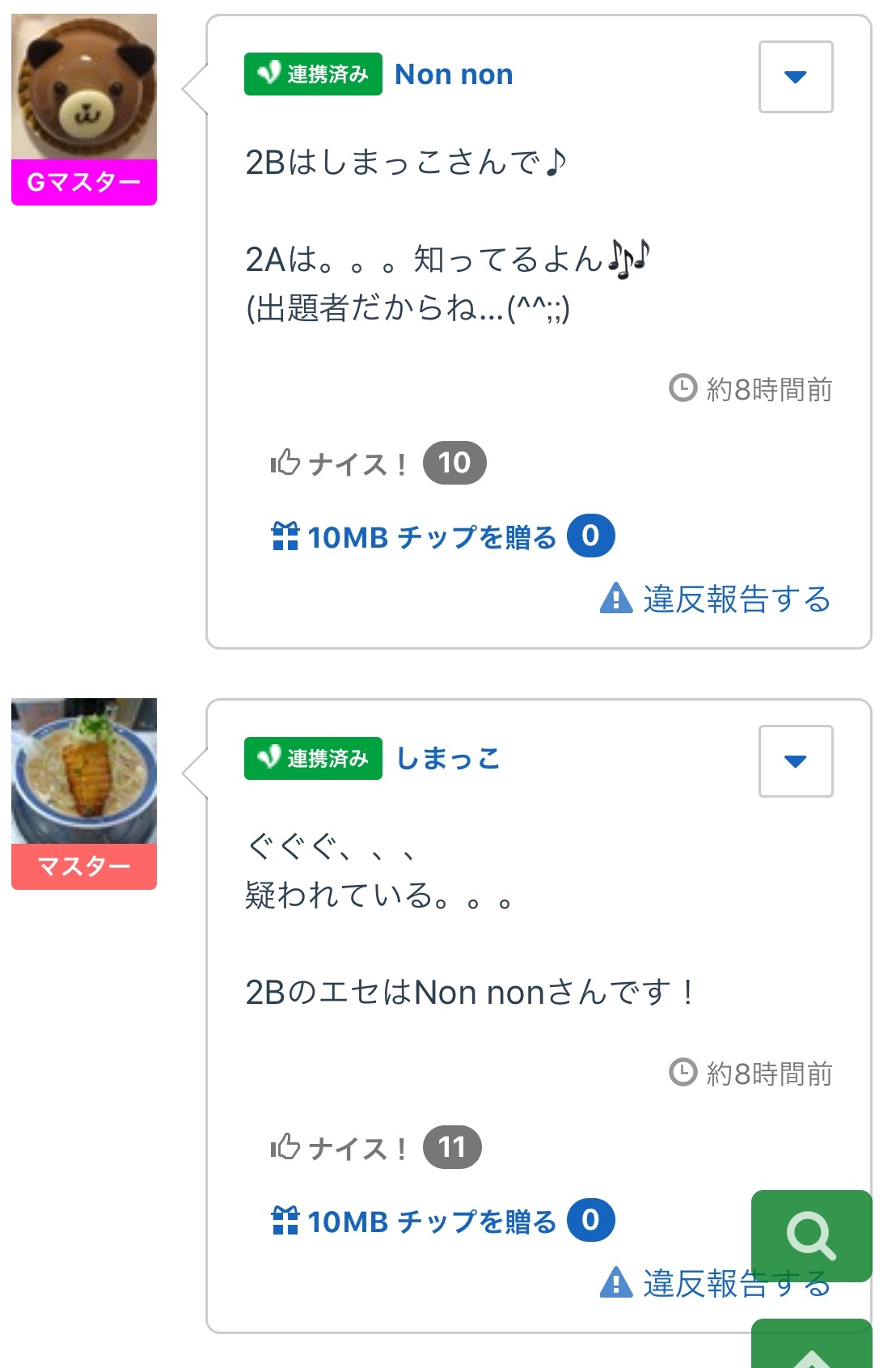Click the pink Gマスター rank badge
The width and height of the screenshot is (896, 1368).
click(84, 183)
